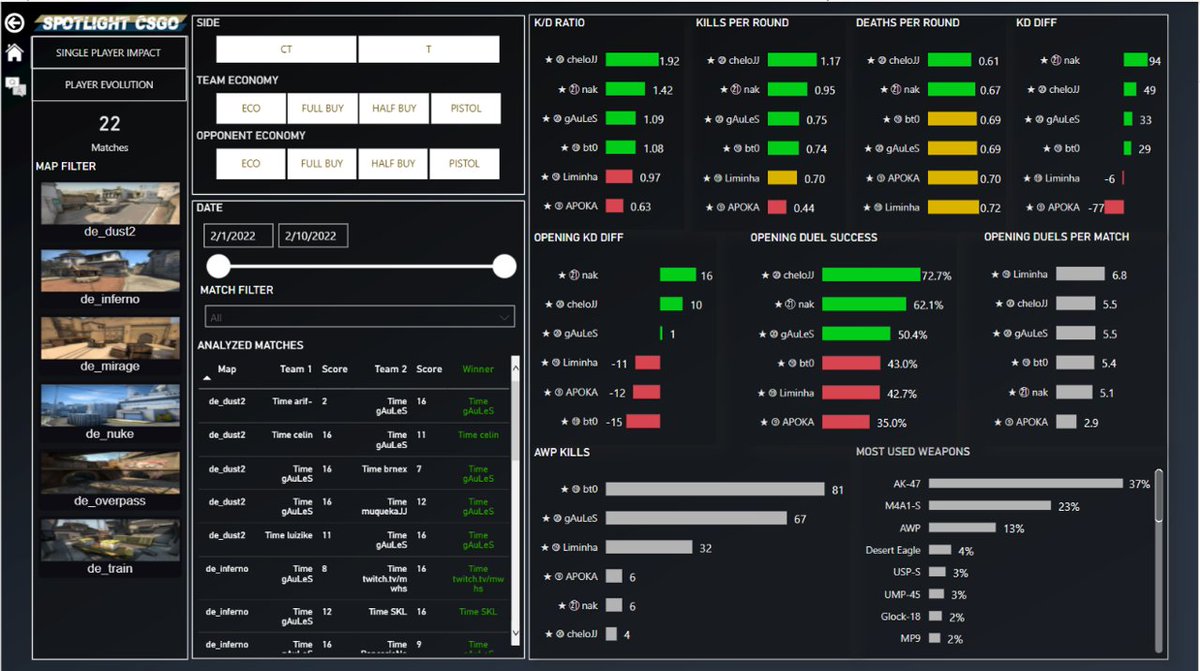Sort matches by Team 1 column
This screenshot has width=1200, height=671.
click(x=295, y=369)
